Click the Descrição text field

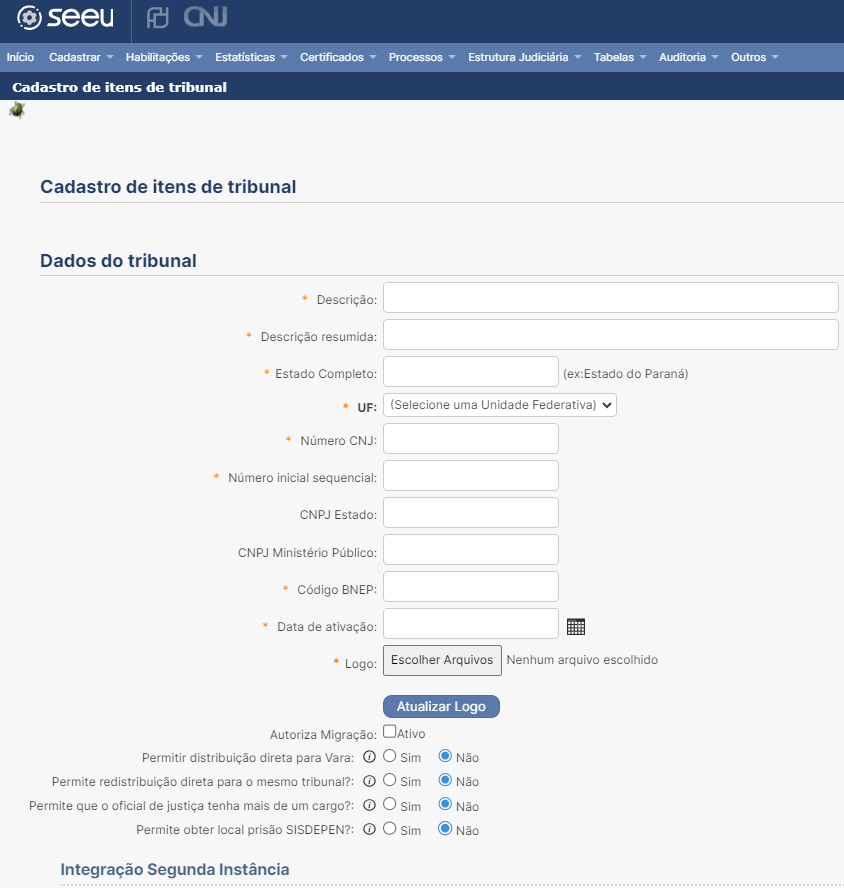(610, 298)
